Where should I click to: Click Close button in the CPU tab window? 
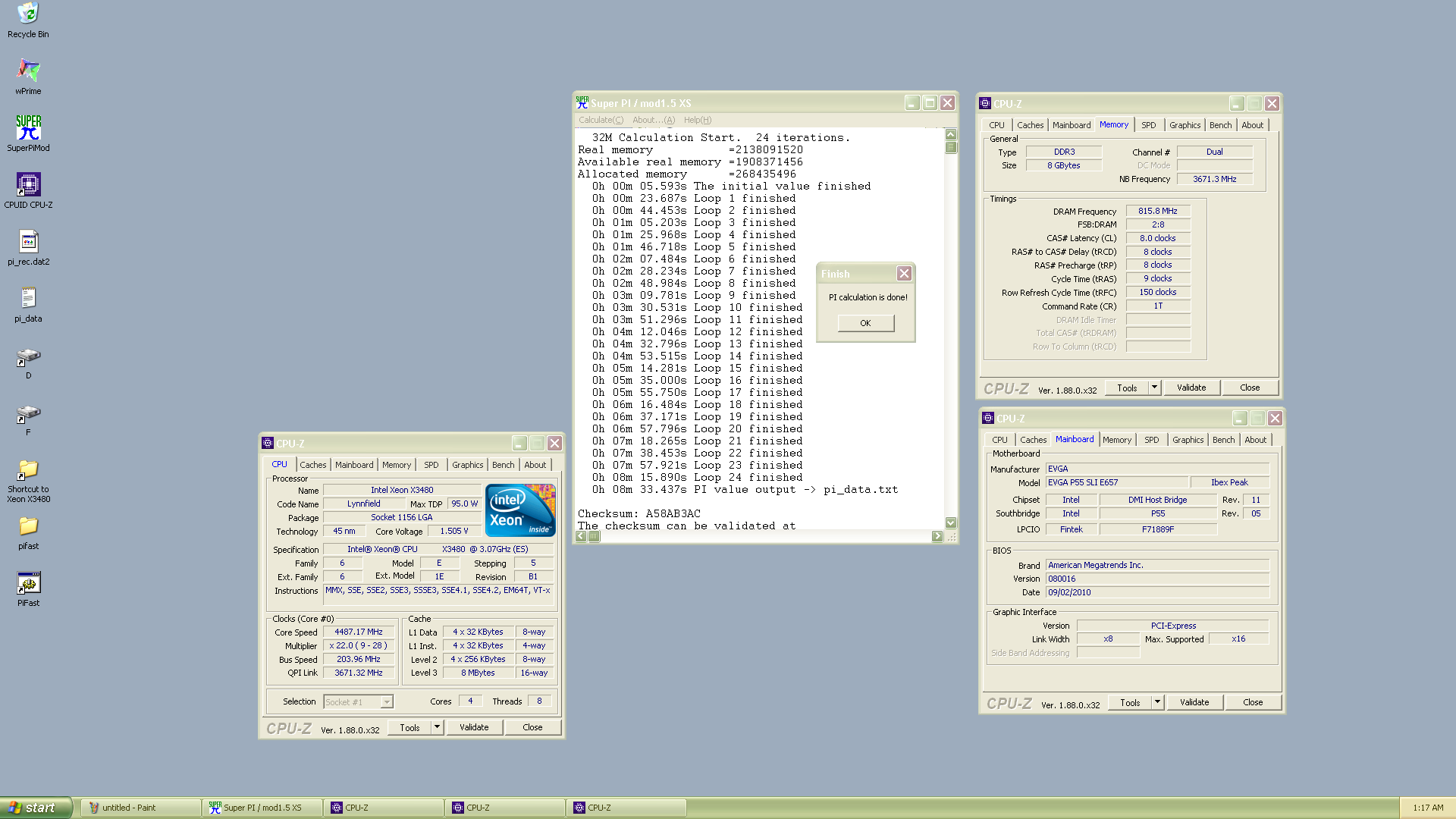click(532, 727)
